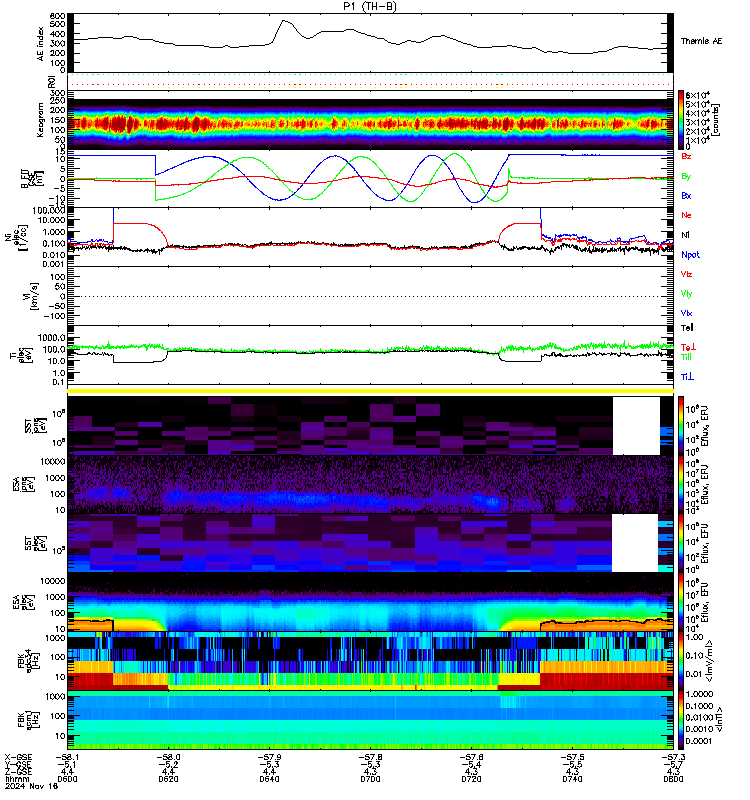Image resolution: width=750 pixels, height=800 pixels.
Task: Click the FBK edc34 [Hz] axis label
Action: point(28,661)
